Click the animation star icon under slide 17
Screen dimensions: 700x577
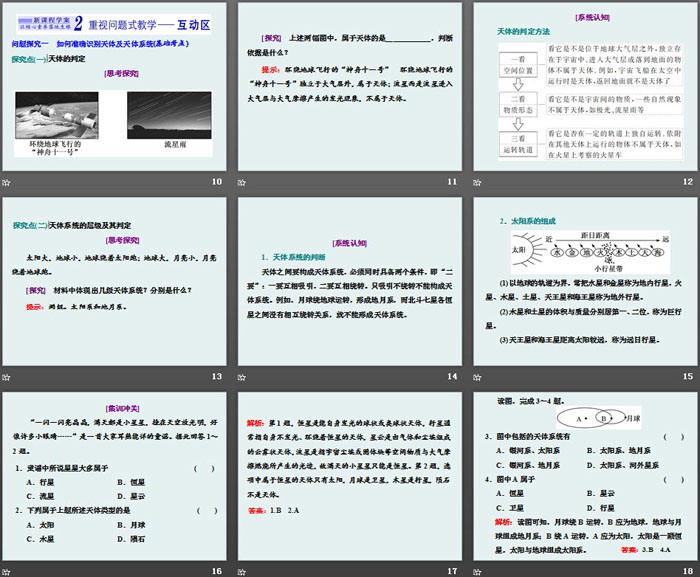tap(242, 571)
